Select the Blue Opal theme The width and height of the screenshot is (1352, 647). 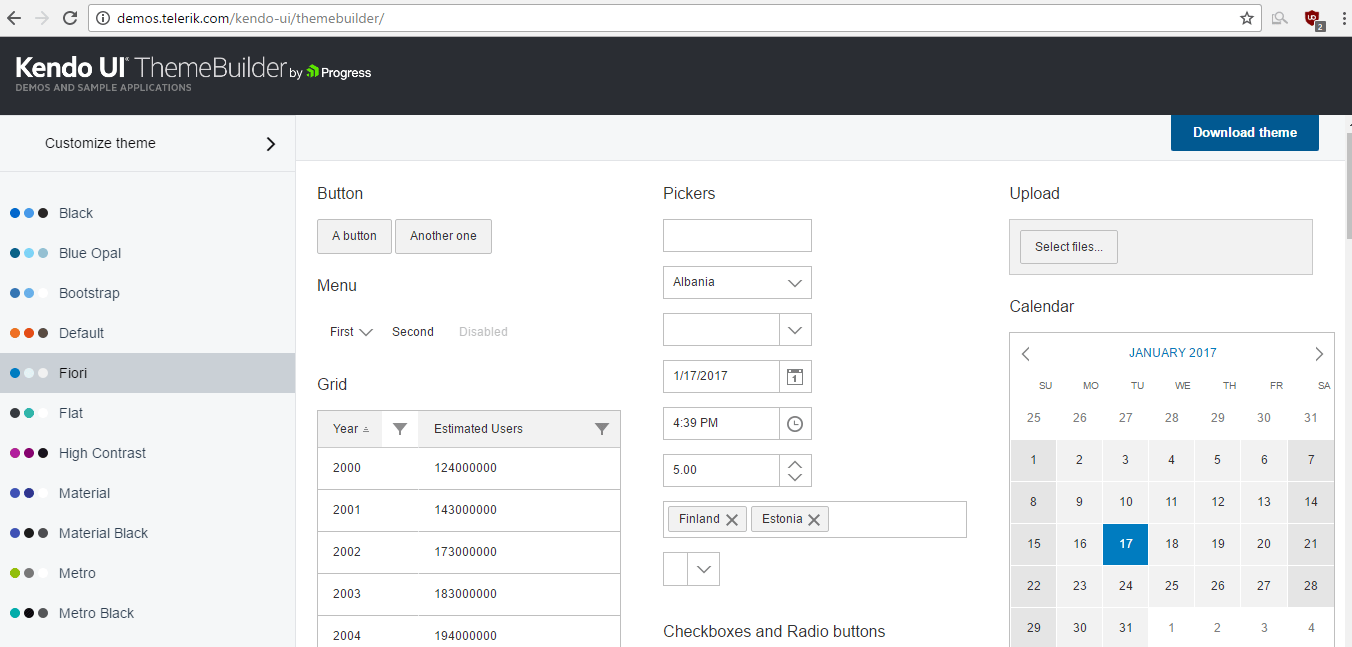[x=147, y=253]
